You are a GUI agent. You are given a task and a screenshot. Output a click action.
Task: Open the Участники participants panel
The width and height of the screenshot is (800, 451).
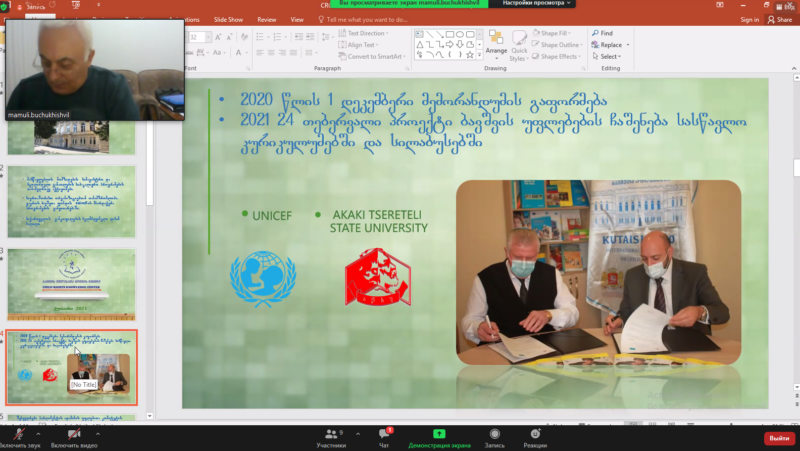click(332, 438)
